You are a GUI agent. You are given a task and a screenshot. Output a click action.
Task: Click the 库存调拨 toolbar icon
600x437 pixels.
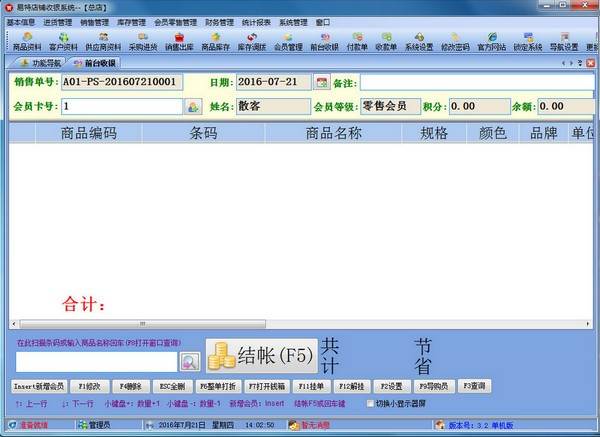(252, 41)
